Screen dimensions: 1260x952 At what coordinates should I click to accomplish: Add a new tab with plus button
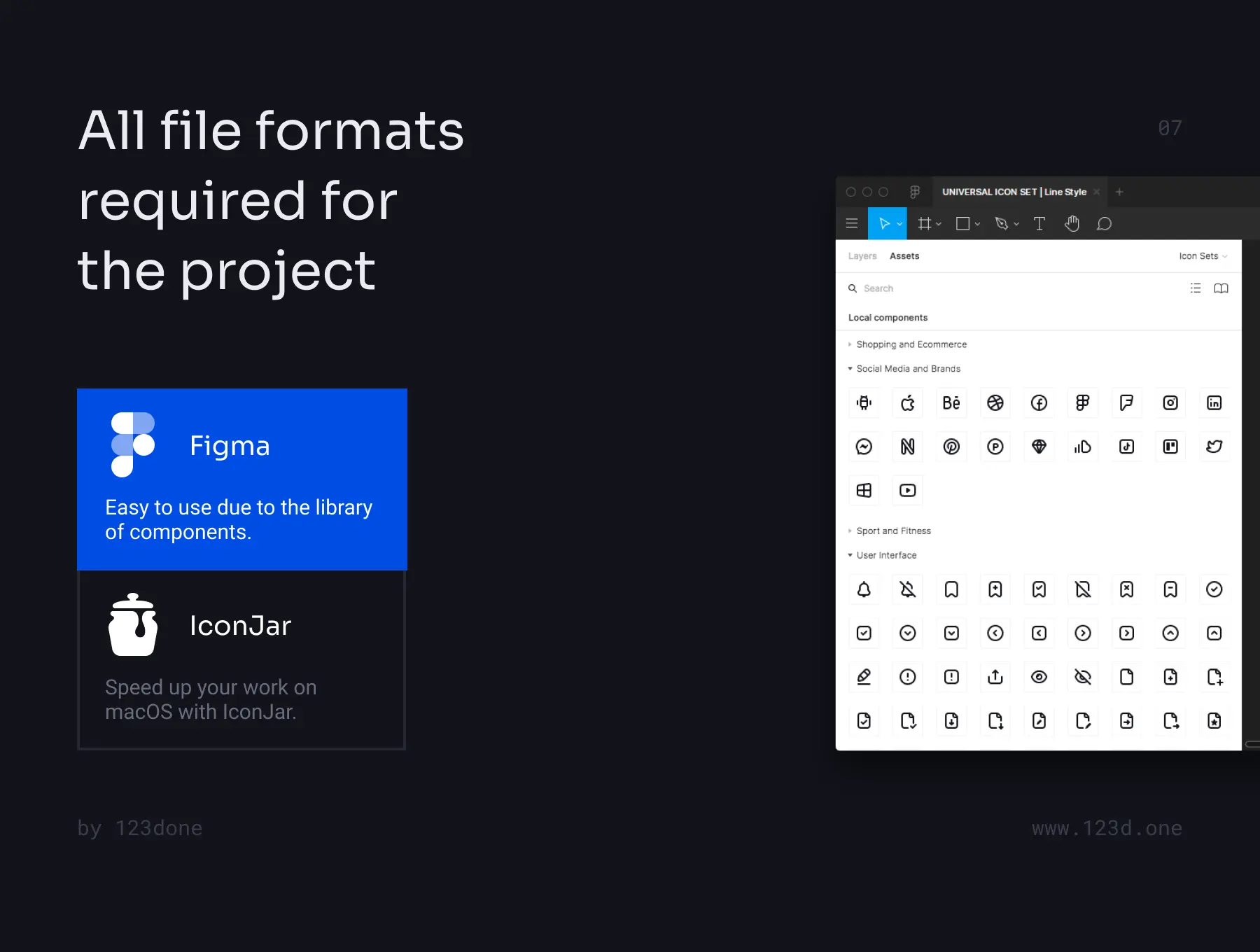(x=1119, y=192)
